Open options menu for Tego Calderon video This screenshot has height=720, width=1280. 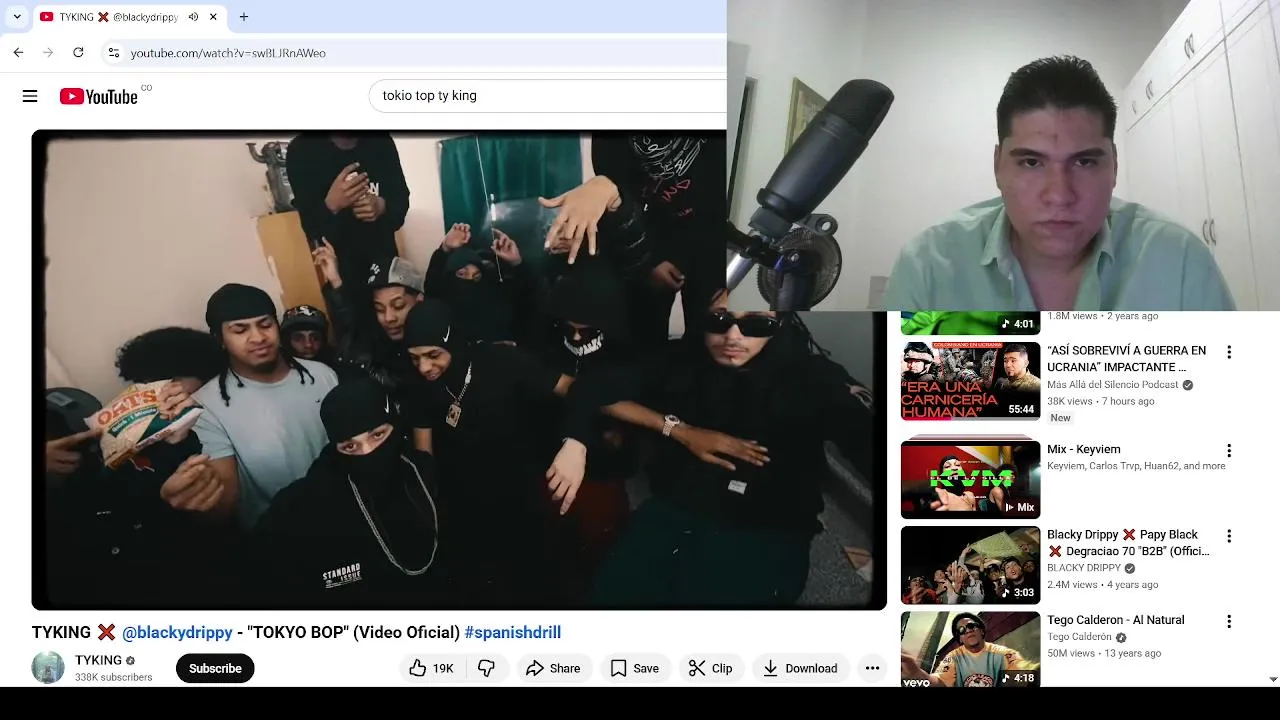pyautogui.click(x=1229, y=621)
